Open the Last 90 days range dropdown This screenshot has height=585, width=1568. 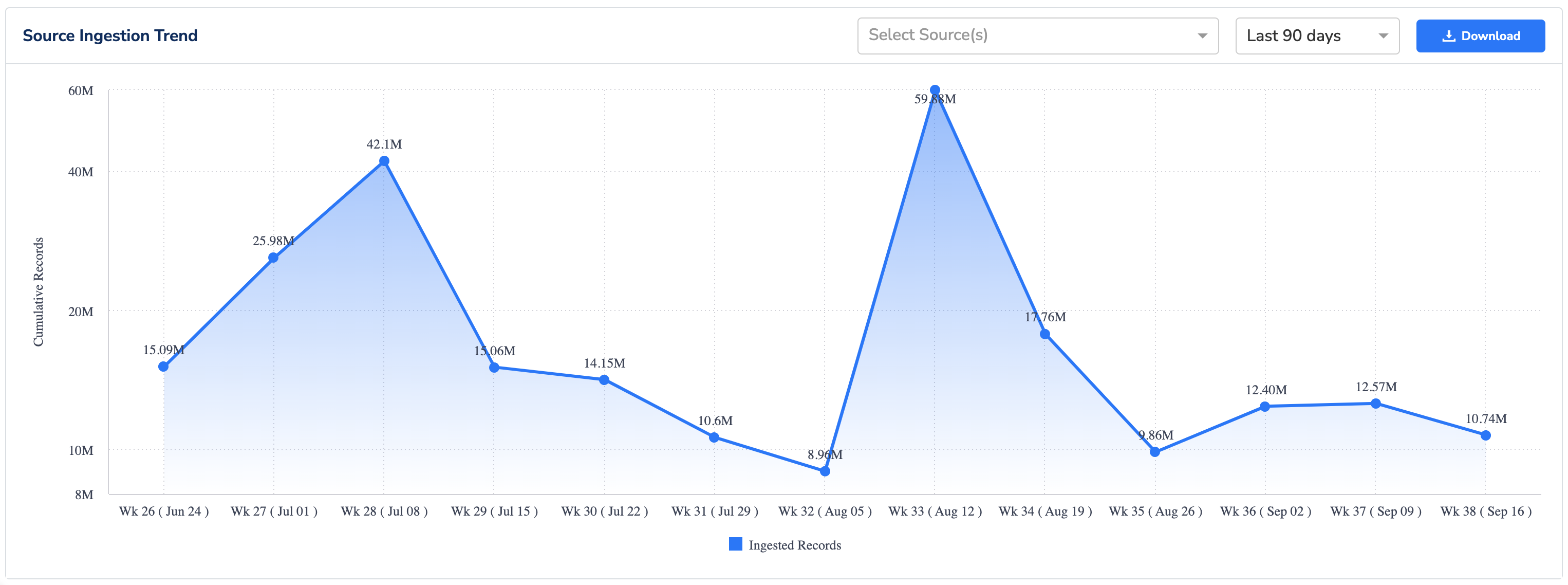pos(1317,36)
